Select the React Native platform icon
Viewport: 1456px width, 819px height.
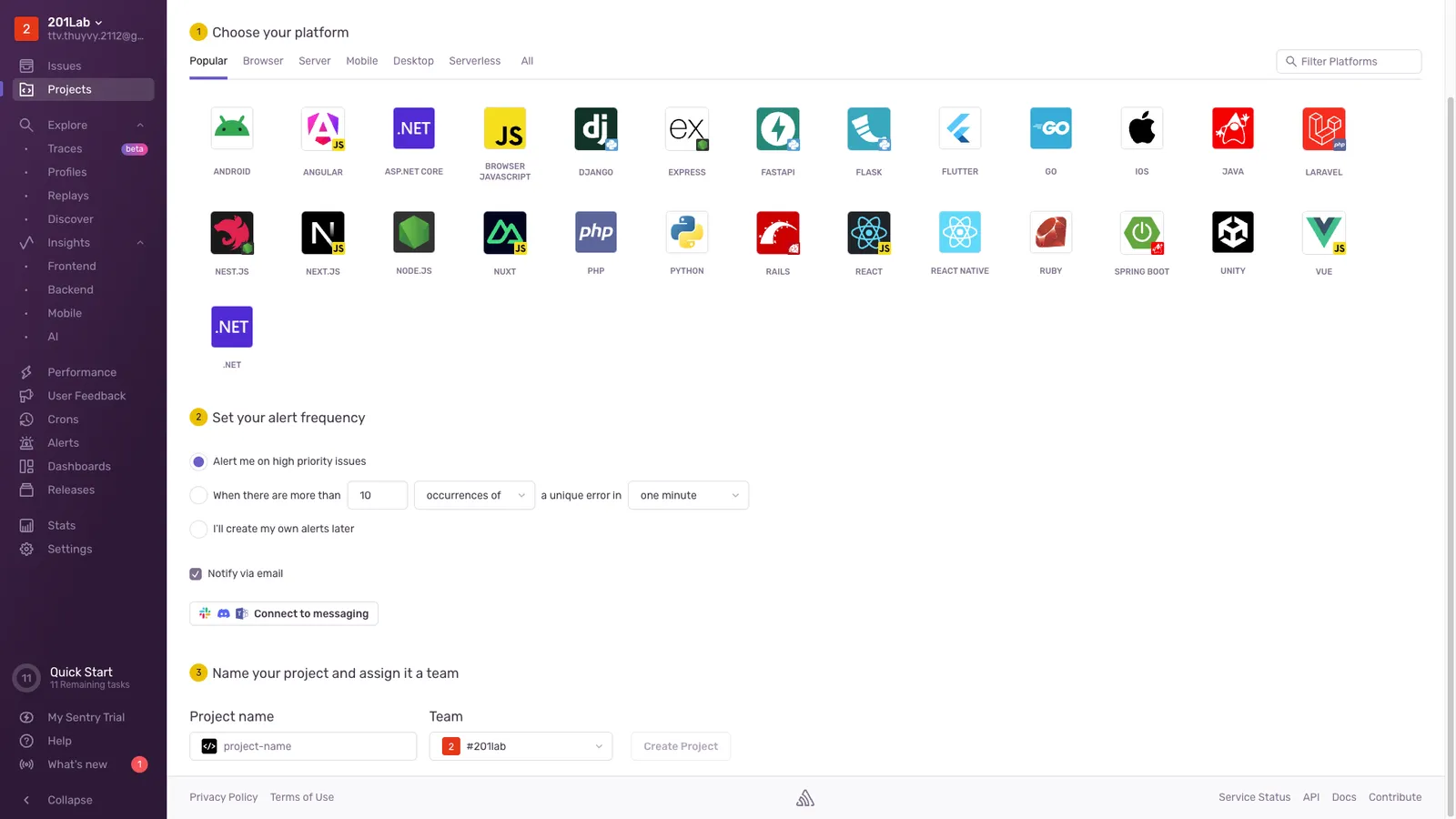pos(960,232)
